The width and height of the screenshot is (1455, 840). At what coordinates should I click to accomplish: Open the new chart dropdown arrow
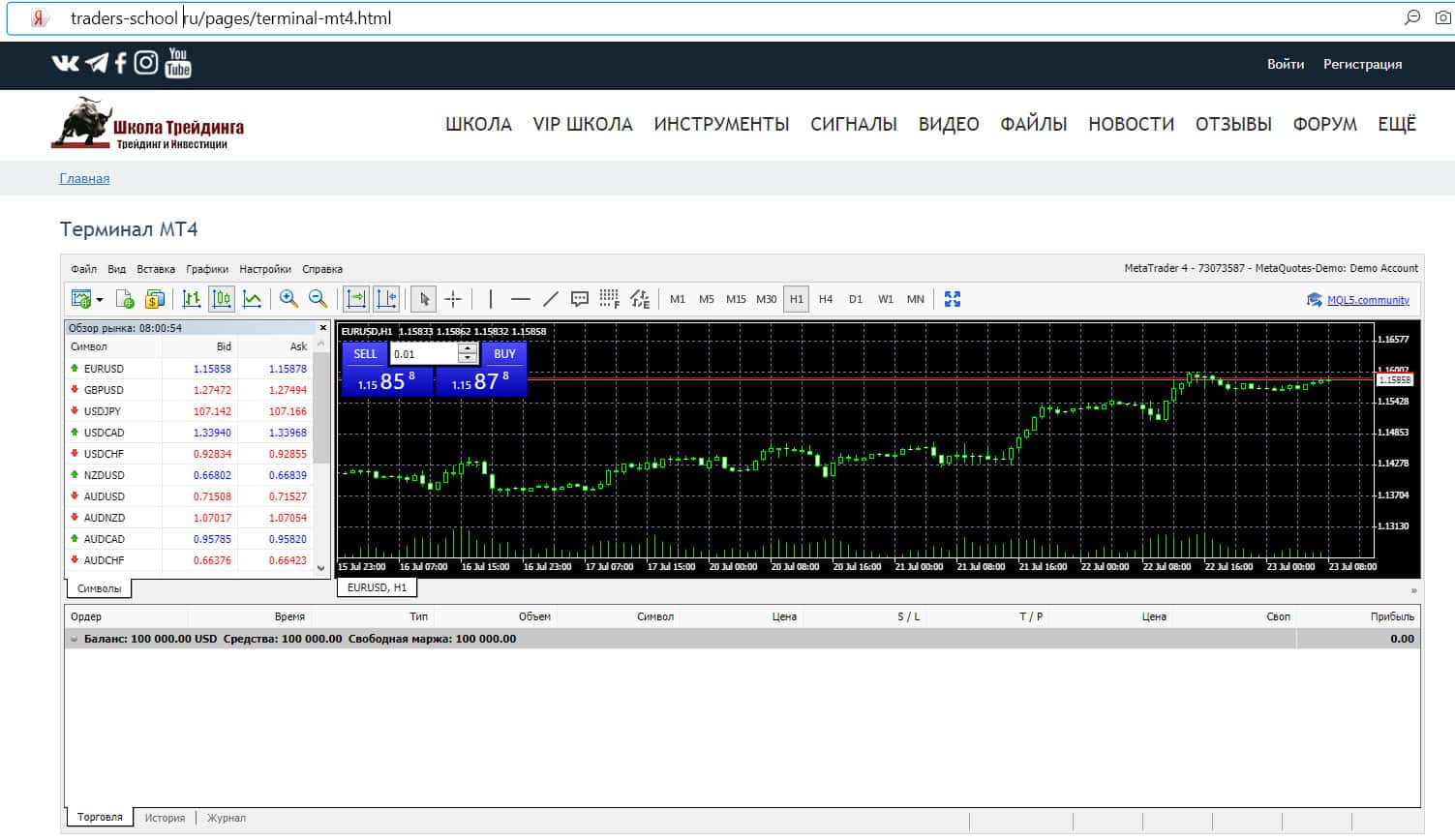click(100, 300)
